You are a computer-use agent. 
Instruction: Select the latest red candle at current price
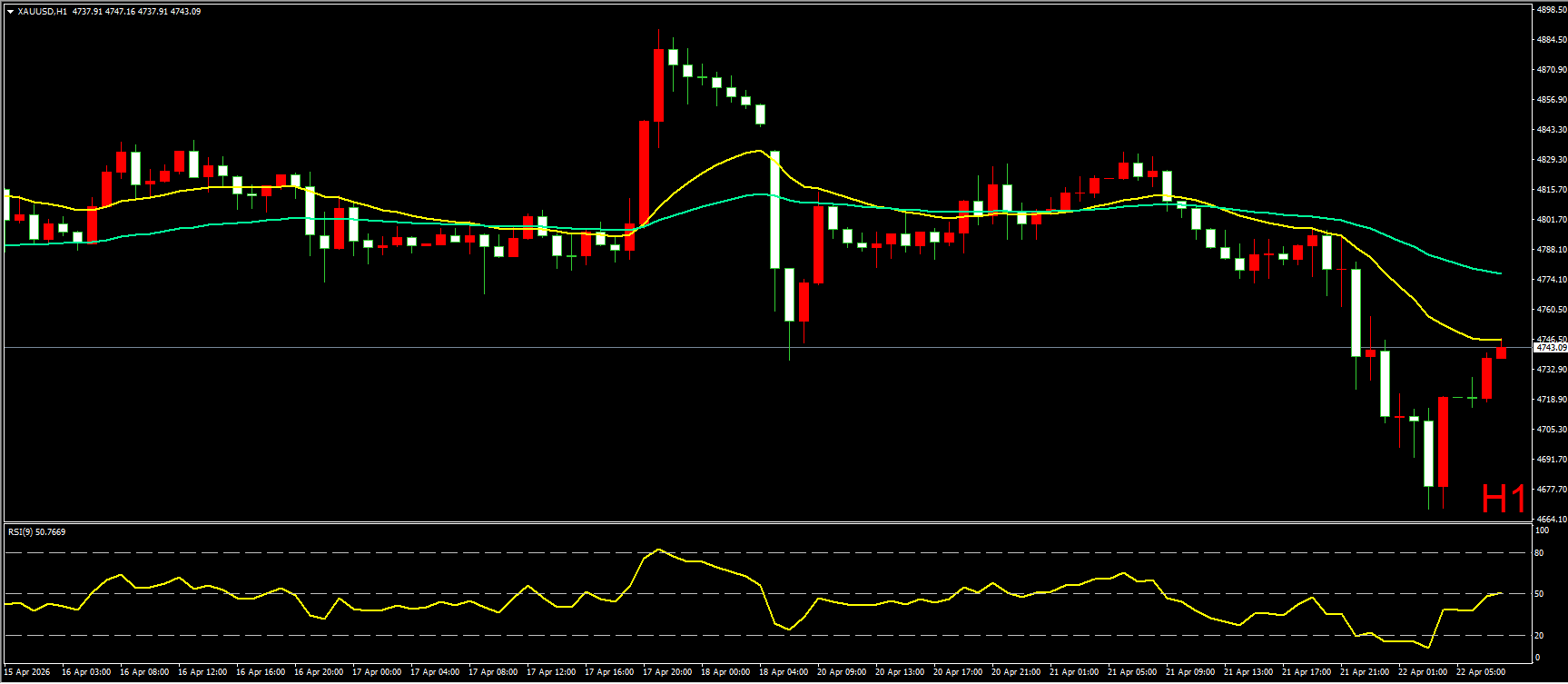[x=1501, y=352]
